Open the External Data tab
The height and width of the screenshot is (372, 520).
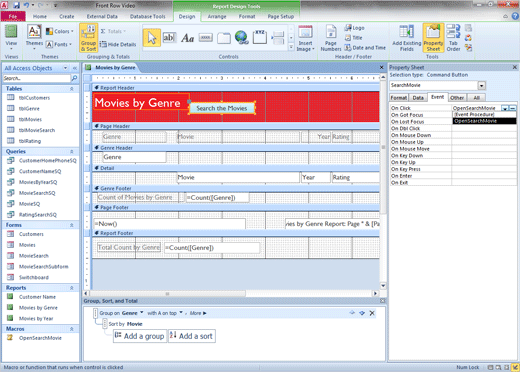[102, 16]
